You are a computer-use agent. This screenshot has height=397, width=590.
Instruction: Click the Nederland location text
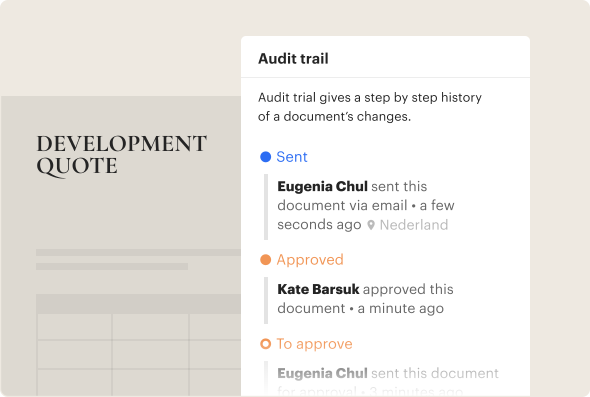(414, 225)
